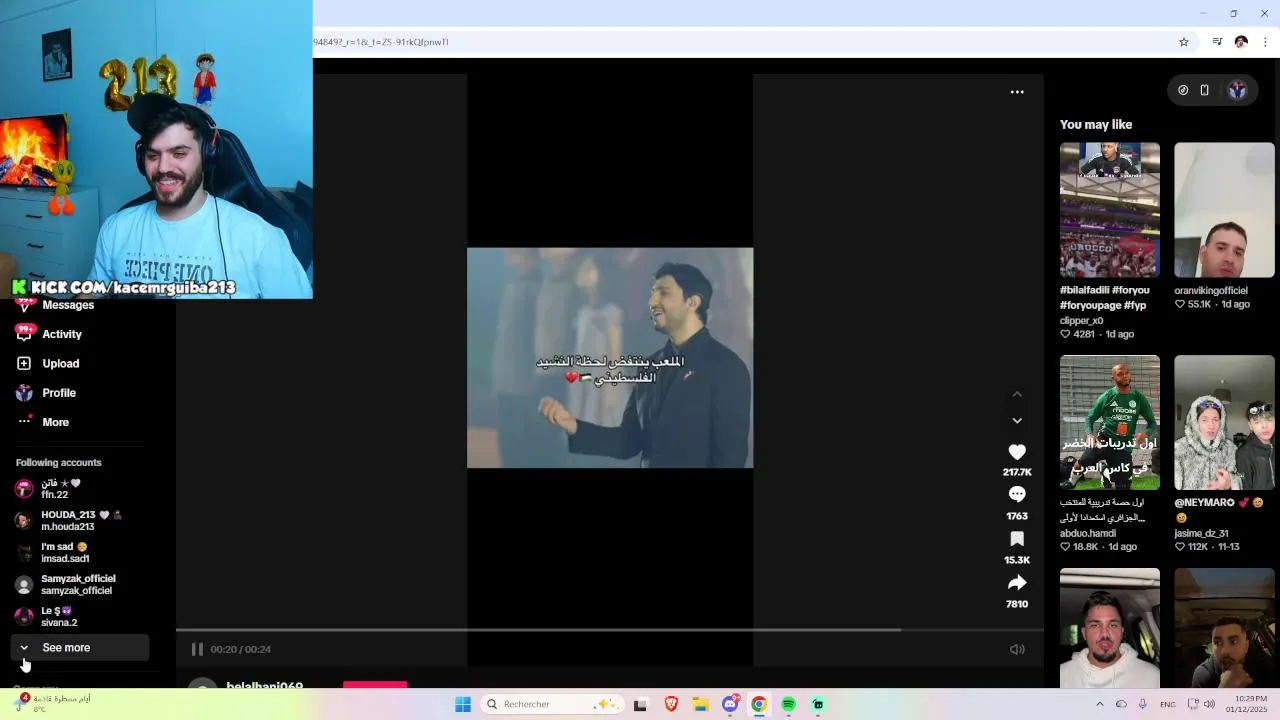
Task: Click the ENG language indicator
Action: [1167, 704]
